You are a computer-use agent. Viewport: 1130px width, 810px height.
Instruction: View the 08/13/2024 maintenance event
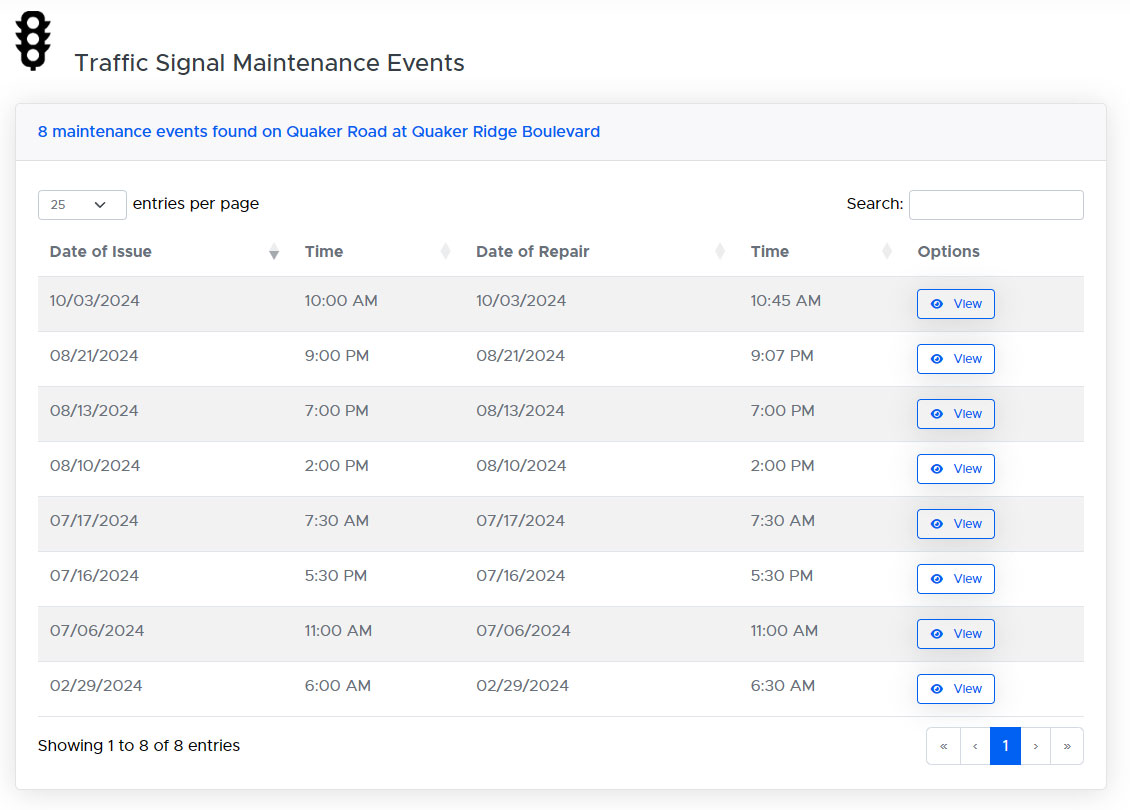[955, 414]
